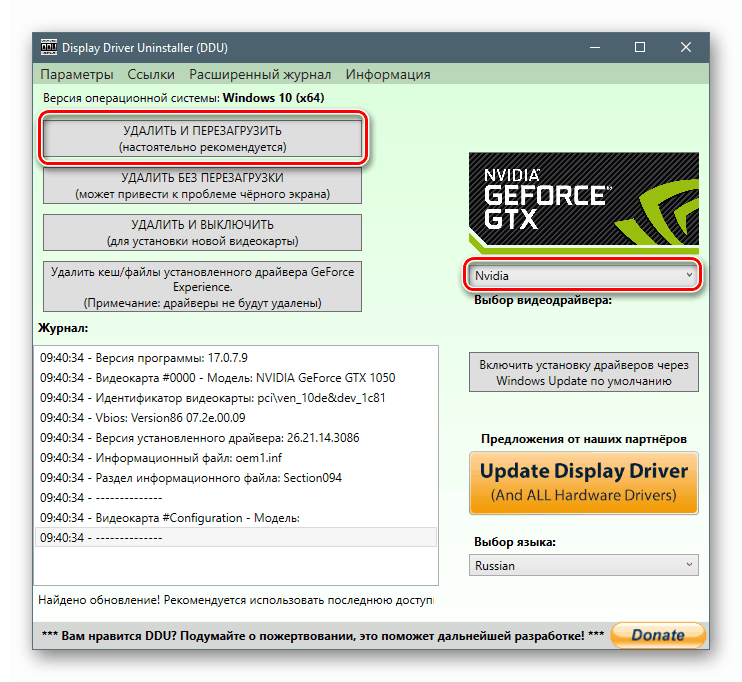Enable driver installation via Windows Update

(x=584, y=373)
